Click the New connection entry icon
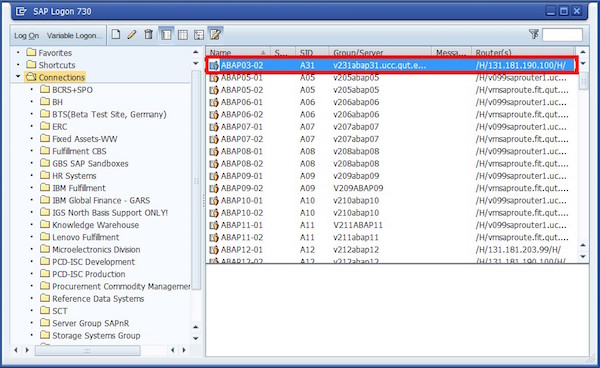600x368 pixels. (116, 35)
